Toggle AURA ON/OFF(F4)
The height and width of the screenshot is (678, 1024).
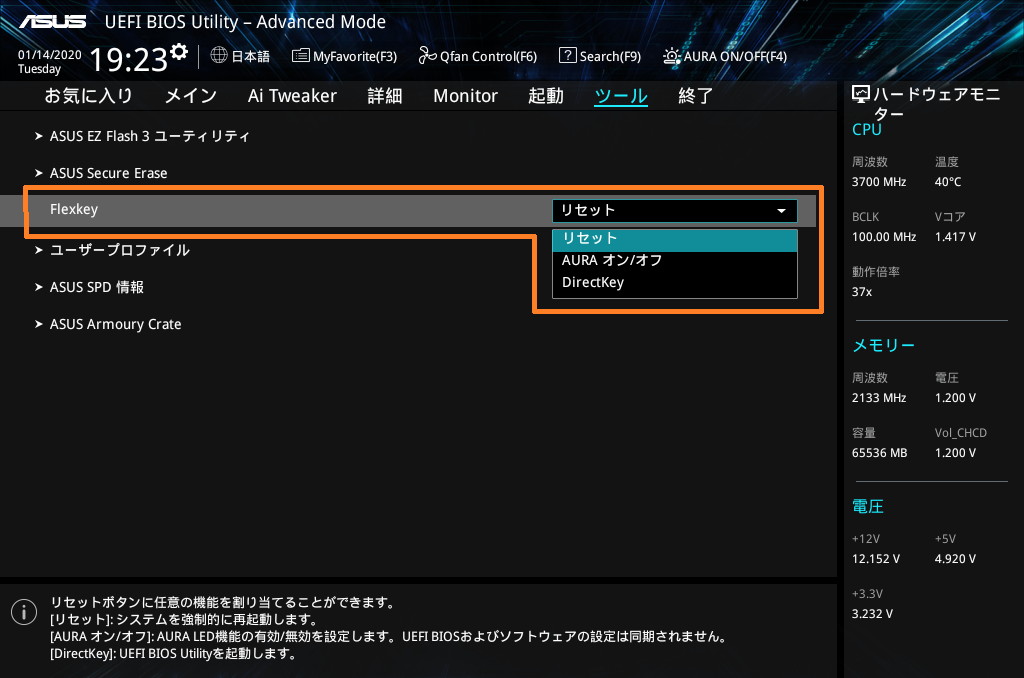(725, 56)
